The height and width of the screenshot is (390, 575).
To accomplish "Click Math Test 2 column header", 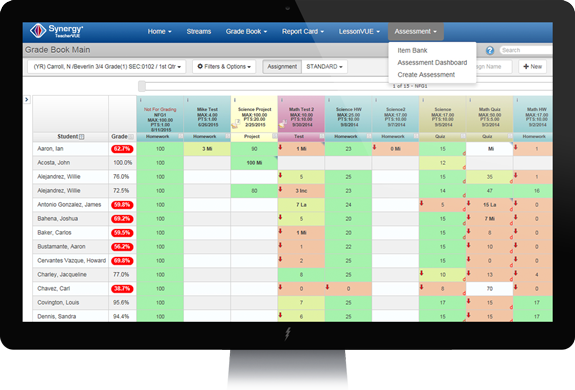I will tap(301, 114).
